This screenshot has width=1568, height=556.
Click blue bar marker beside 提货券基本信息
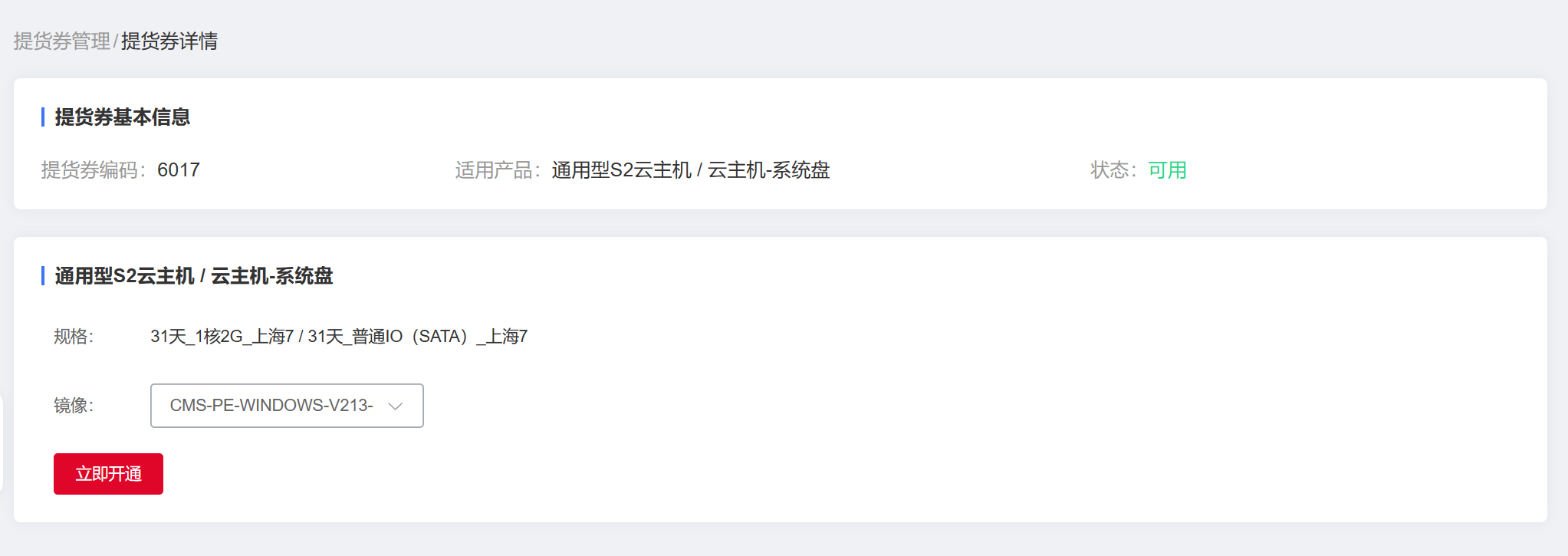coord(43,117)
